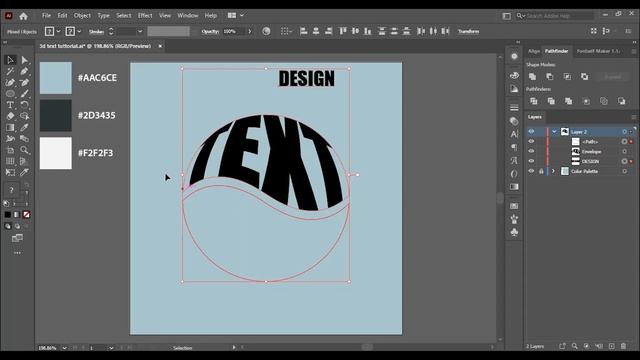Select the Zoom magnifier tool
The image size is (640, 360).
pyautogui.click(x=24, y=150)
